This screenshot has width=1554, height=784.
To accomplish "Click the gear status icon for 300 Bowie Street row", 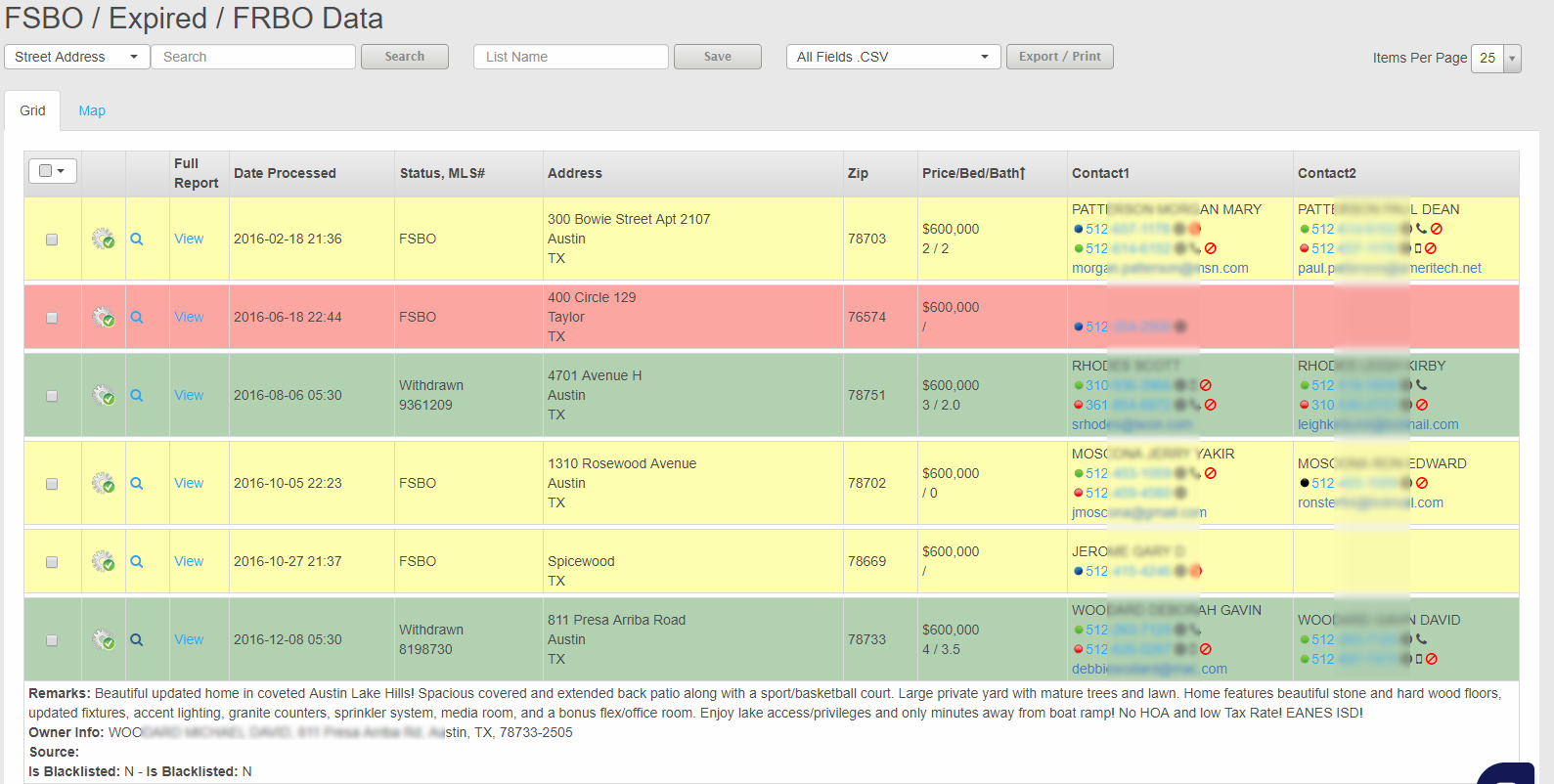I will 103,239.
